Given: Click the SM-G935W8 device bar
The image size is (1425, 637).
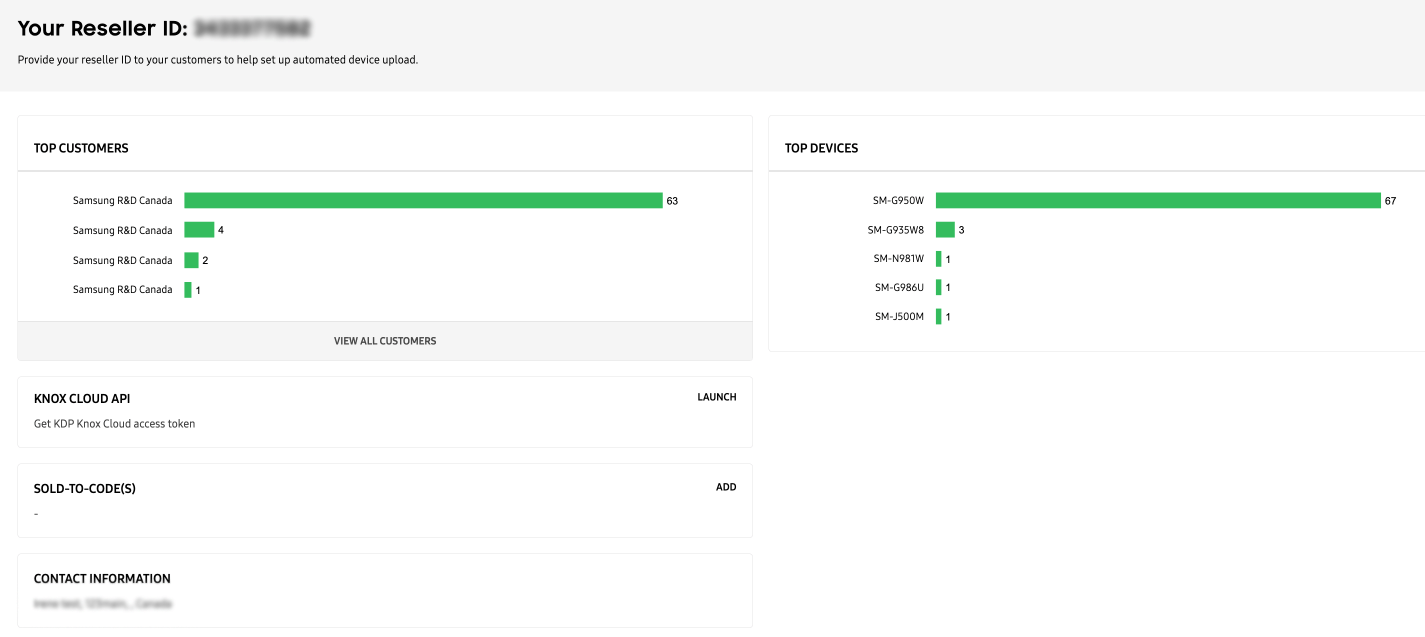Looking at the screenshot, I should point(945,230).
